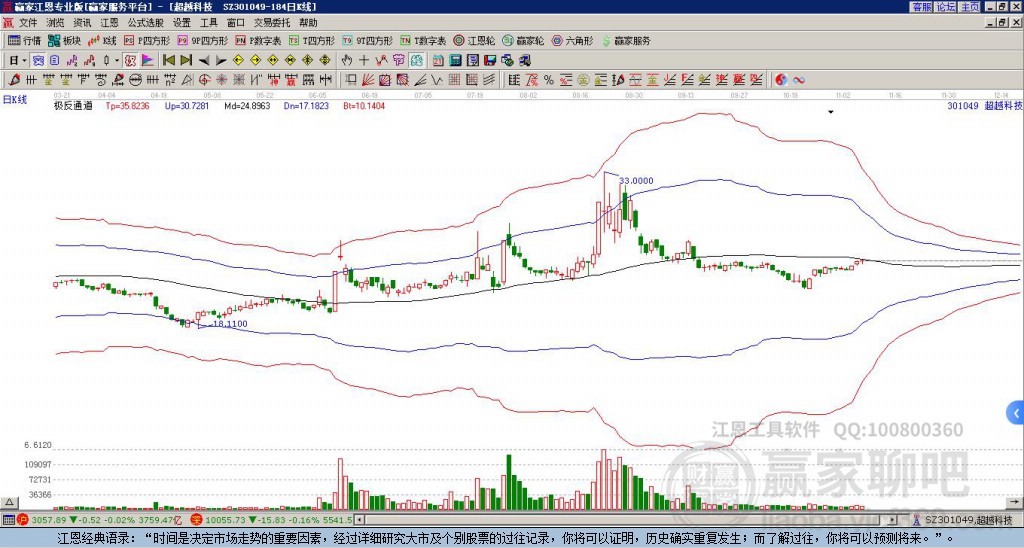Screen dimensions: 1024x548
Task: Select the circled gold 金 icon
Action: click(583, 80)
